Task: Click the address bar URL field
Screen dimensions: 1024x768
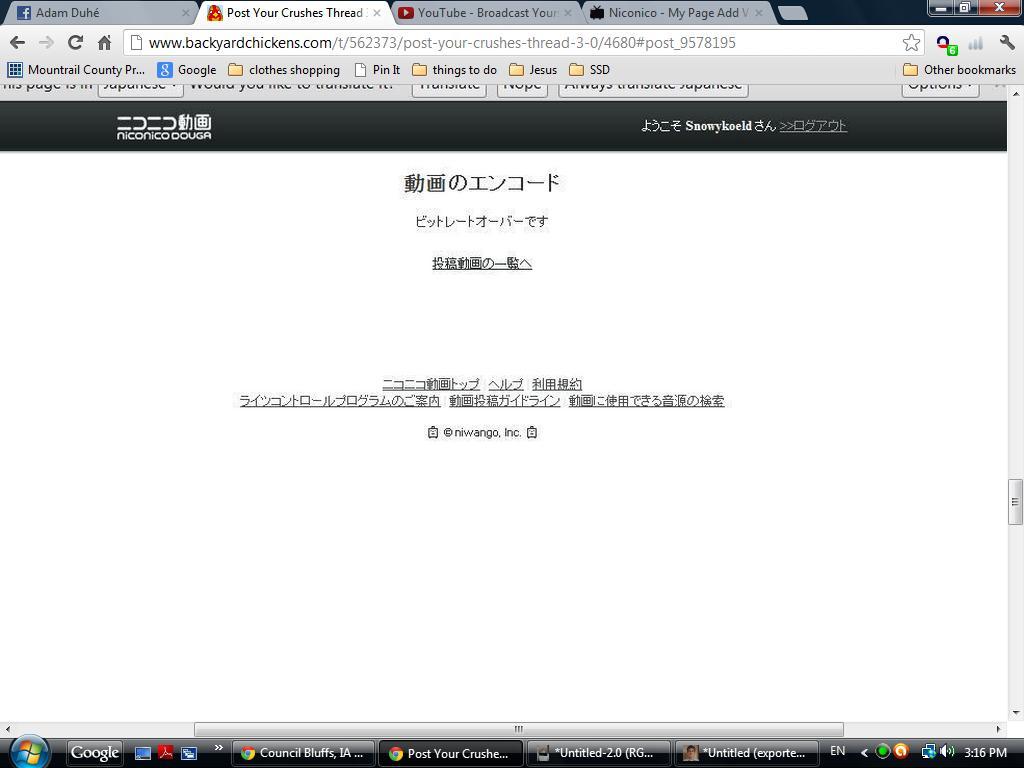Action: pos(520,43)
